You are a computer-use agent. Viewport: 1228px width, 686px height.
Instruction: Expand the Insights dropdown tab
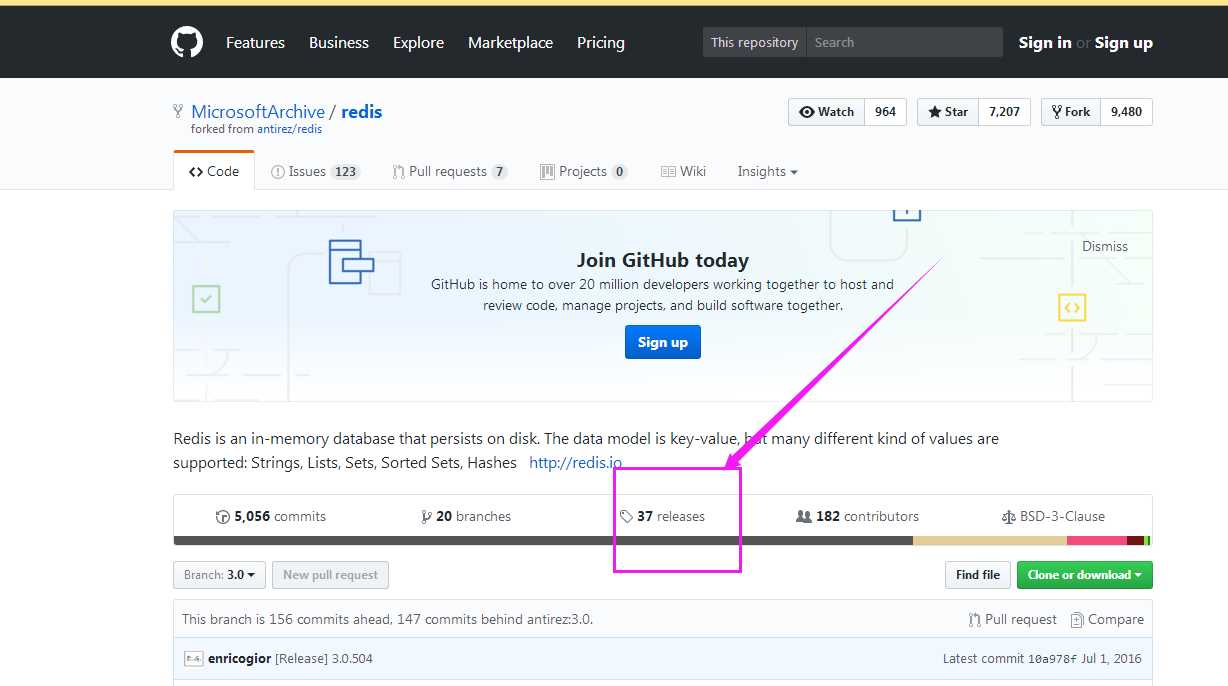point(767,171)
